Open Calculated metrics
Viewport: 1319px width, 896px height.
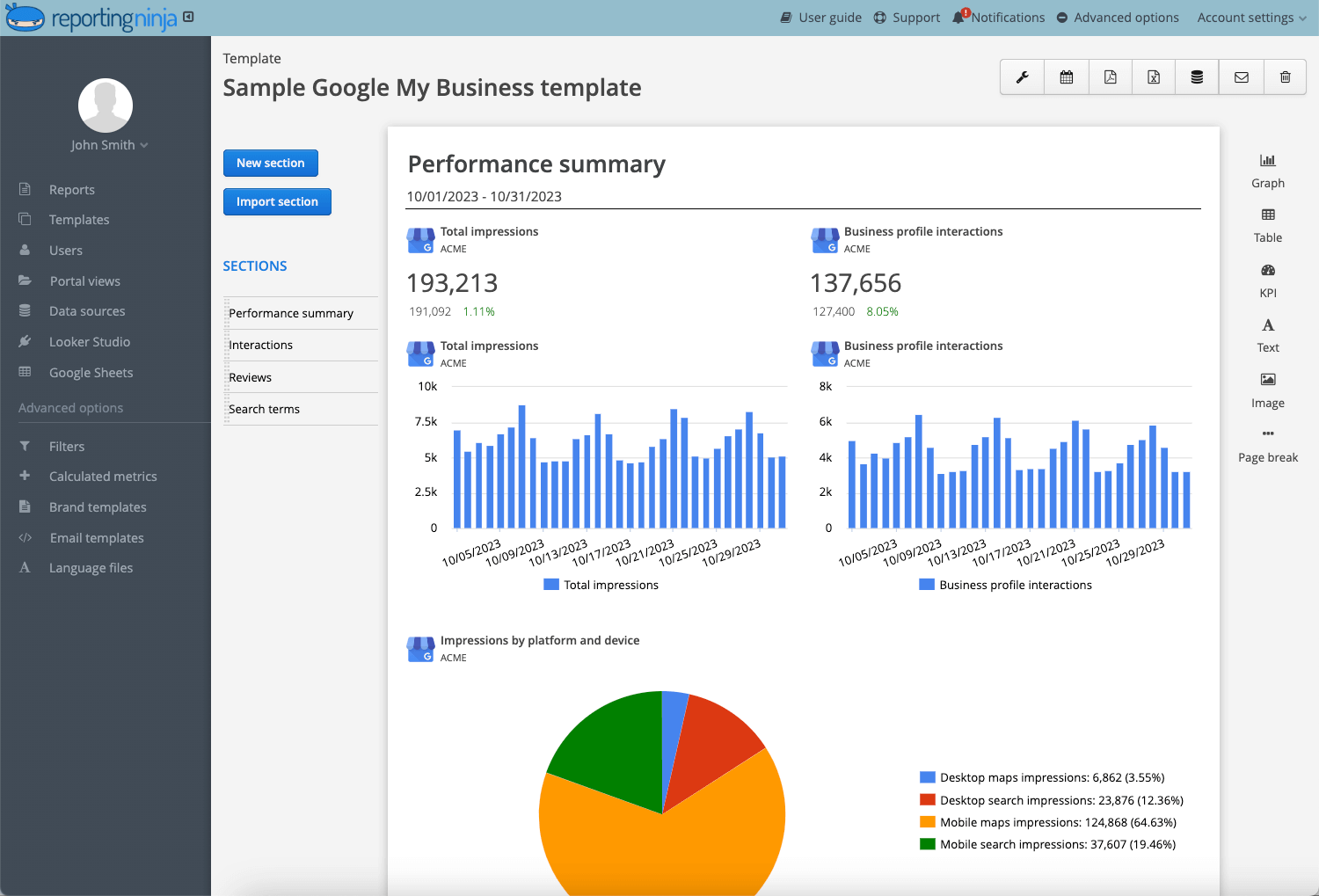[103, 477]
